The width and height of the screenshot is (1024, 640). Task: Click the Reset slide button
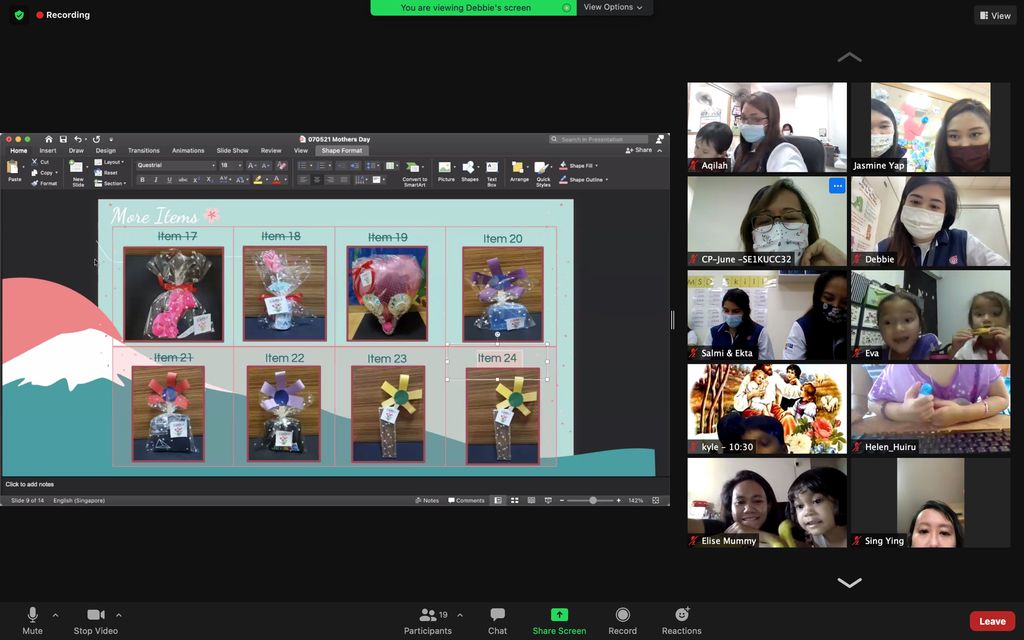pyautogui.click(x=106, y=172)
